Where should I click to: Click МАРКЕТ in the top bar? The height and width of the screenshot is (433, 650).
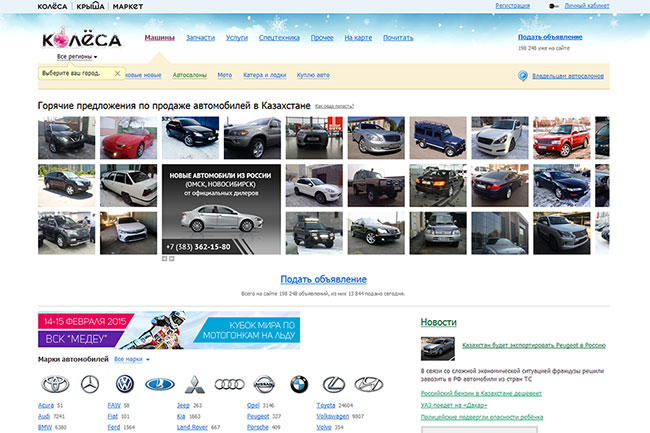coord(128,6)
